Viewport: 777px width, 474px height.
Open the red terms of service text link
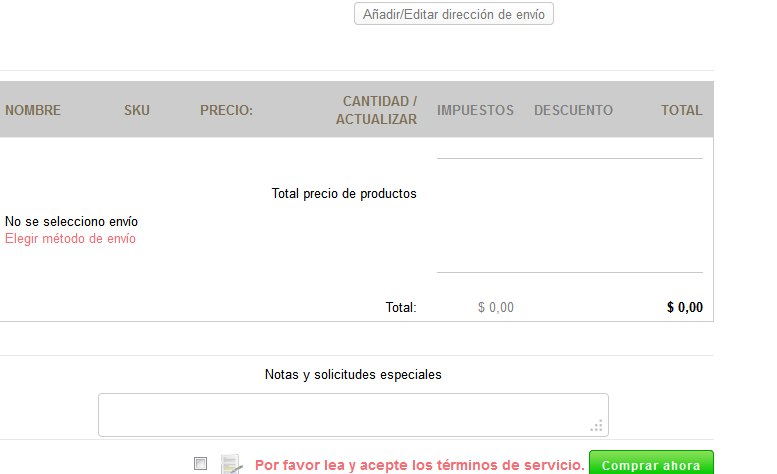click(x=420, y=465)
